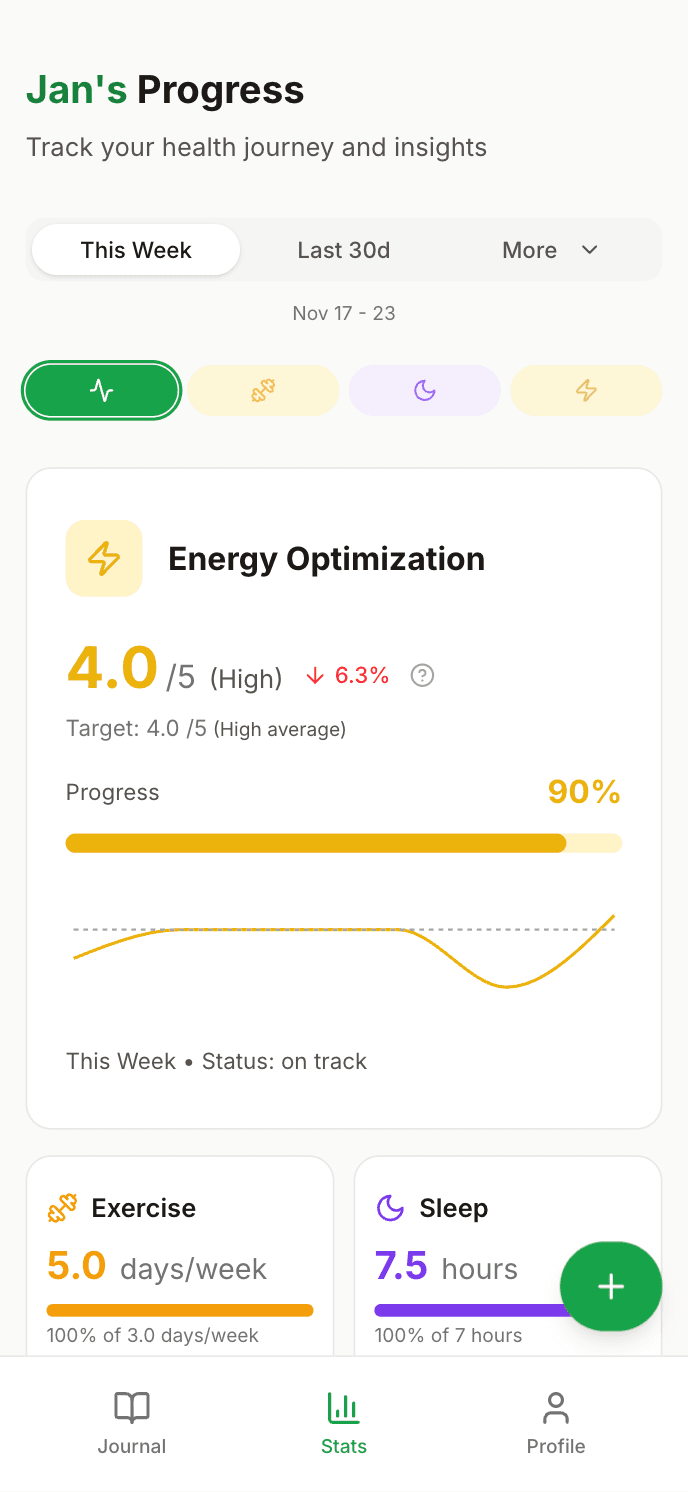Viewport: 688px width, 1492px height.
Task: Select the lightning energy filter pill
Action: pyautogui.click(x=586, y=390)
